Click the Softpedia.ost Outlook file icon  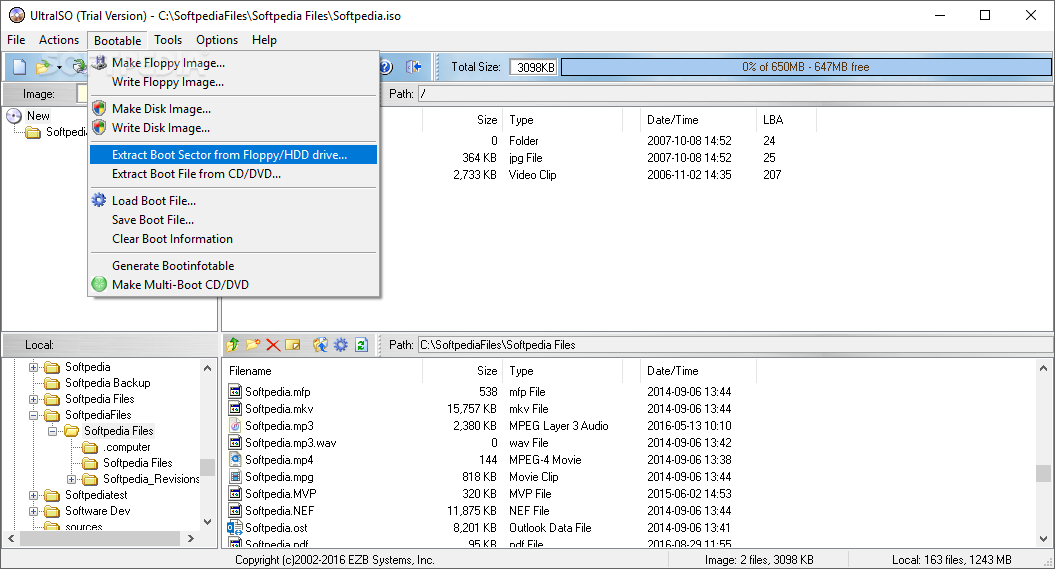click(x=235, y=528)
